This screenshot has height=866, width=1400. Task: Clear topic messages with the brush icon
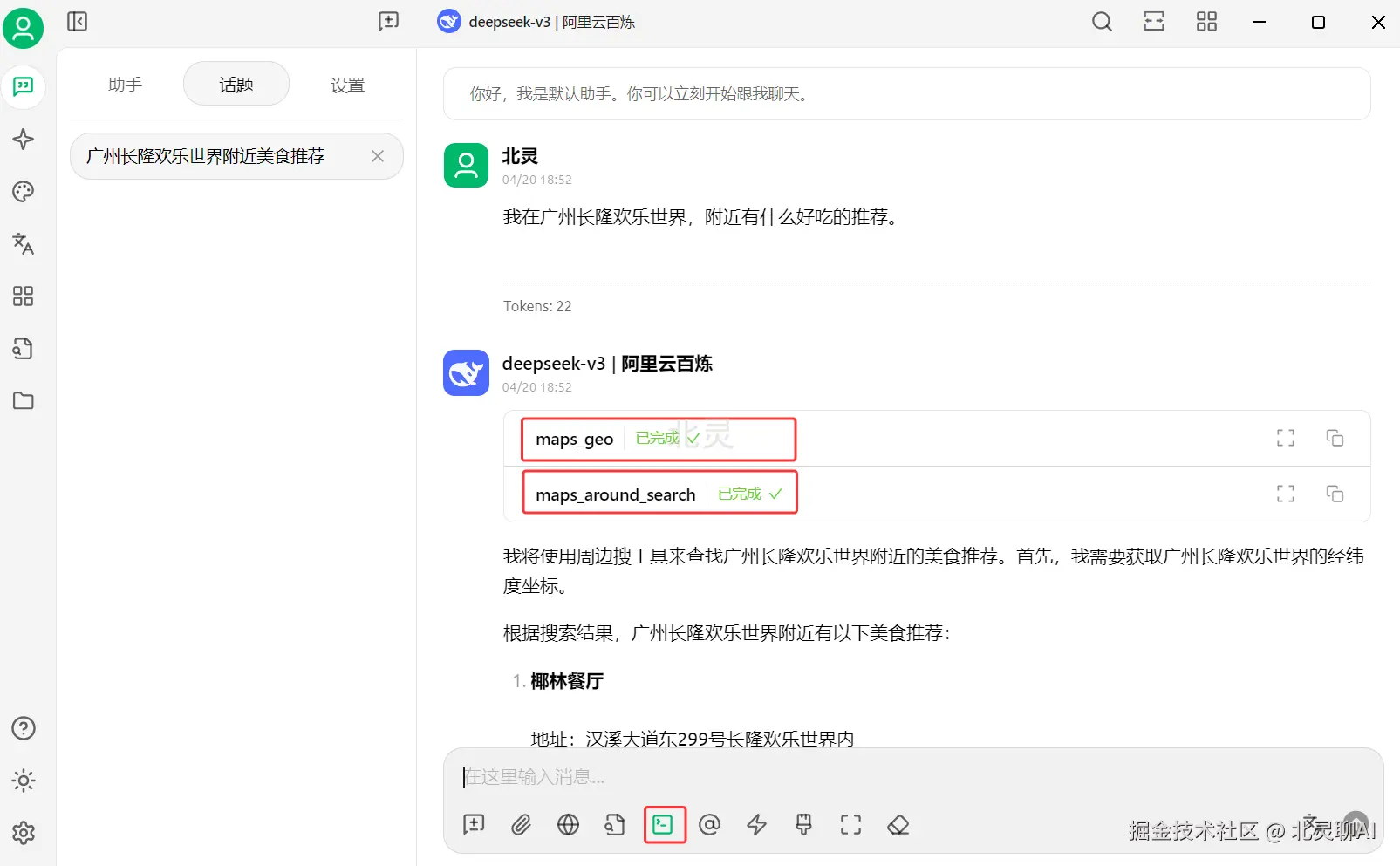click(804, 825)
